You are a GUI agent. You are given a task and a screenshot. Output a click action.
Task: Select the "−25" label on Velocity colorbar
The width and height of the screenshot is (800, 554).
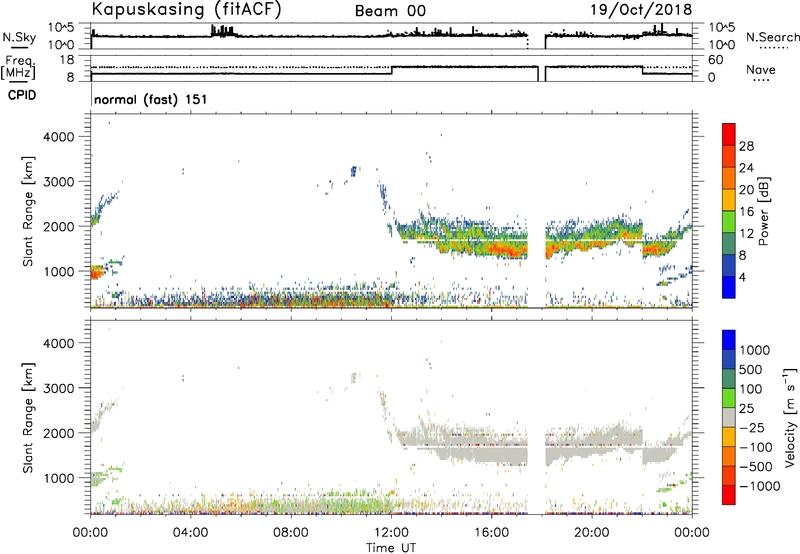pyautogui.click(x=752, y=427)
